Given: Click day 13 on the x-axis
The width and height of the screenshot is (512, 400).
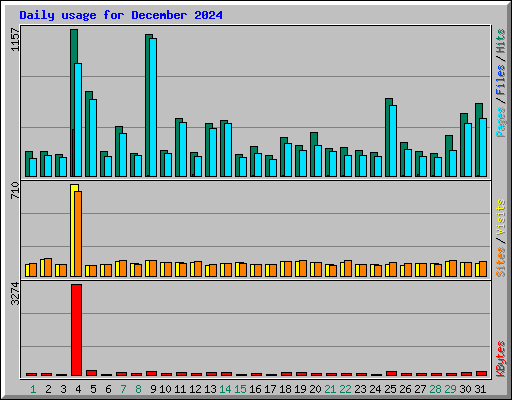Looking at the screenshot, I should pos(210,389).
